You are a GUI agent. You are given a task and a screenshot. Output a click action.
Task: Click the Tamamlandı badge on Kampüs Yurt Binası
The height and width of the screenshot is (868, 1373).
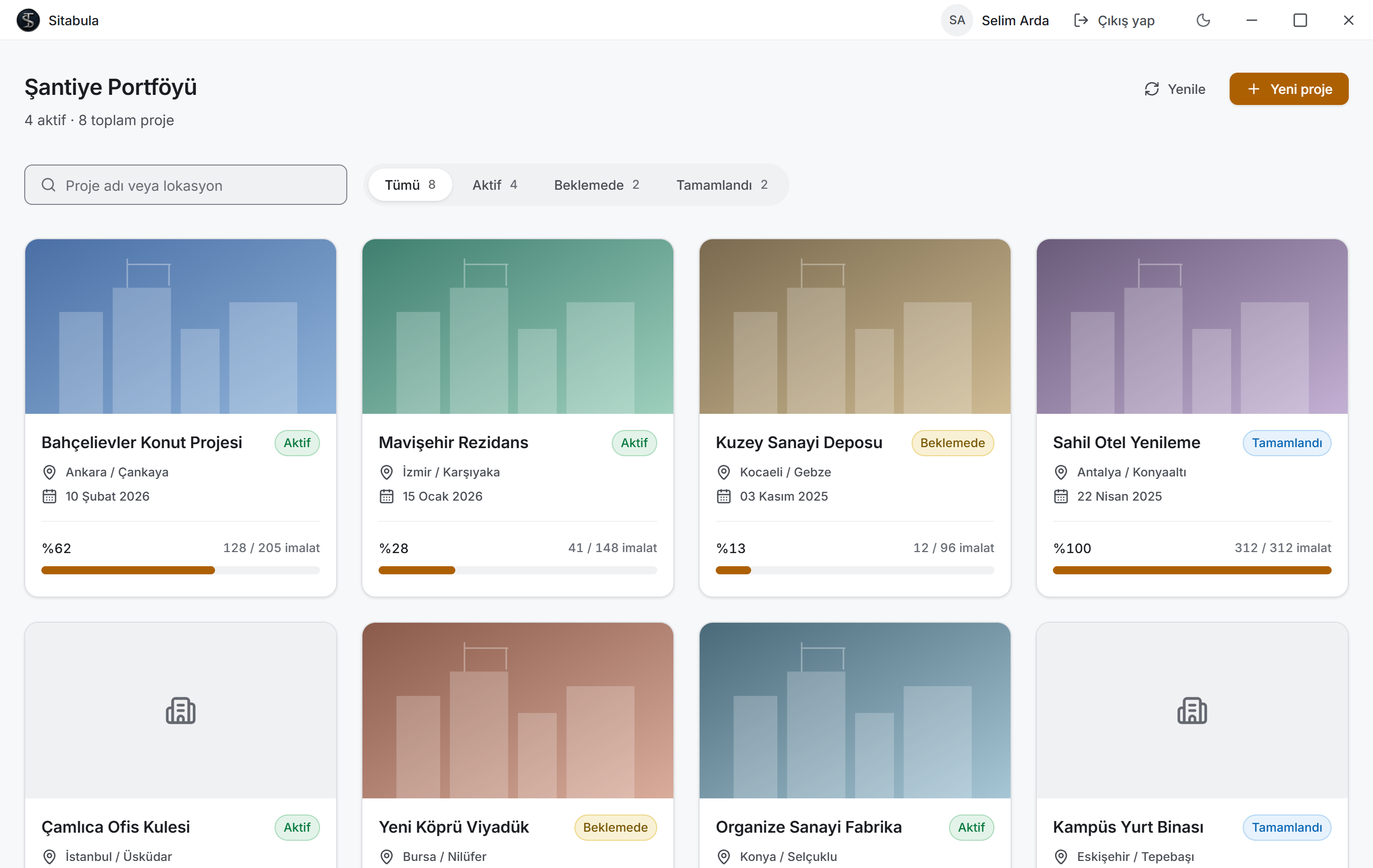tap(1287, 827)
